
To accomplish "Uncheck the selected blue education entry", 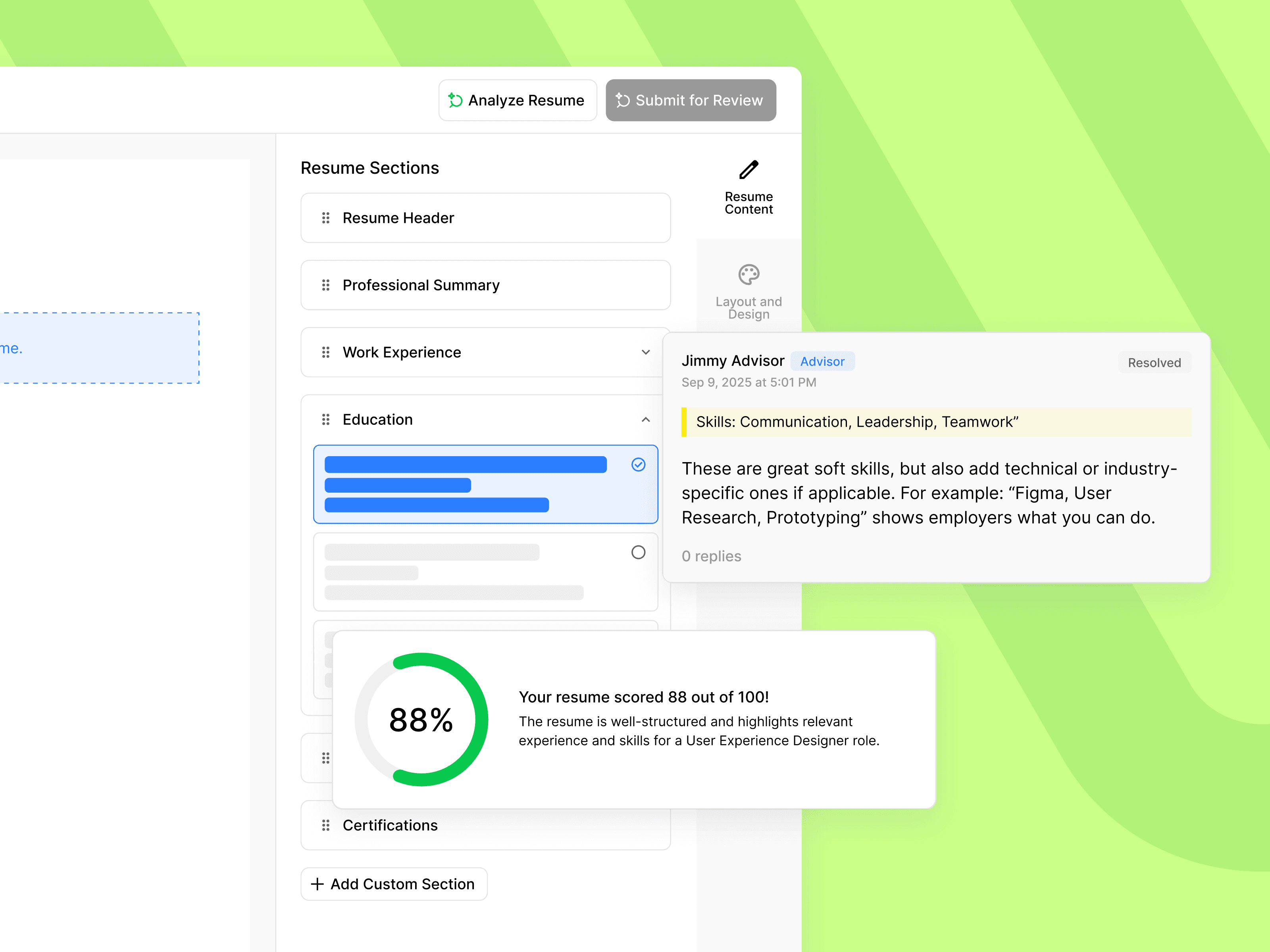I will click(x=639, y=465).
